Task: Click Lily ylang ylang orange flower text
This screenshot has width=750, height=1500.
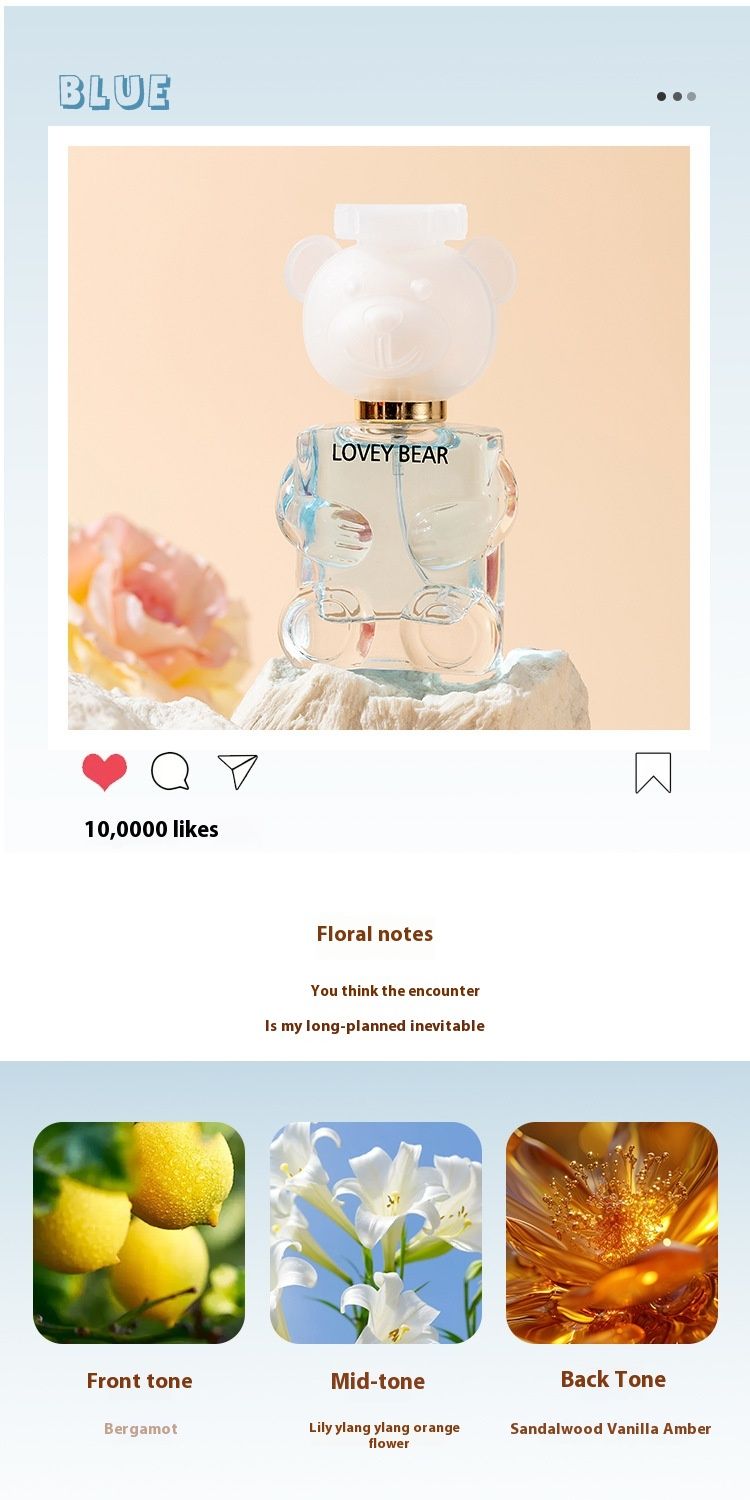Action: pyautogui.click(x=385, y=1435)
